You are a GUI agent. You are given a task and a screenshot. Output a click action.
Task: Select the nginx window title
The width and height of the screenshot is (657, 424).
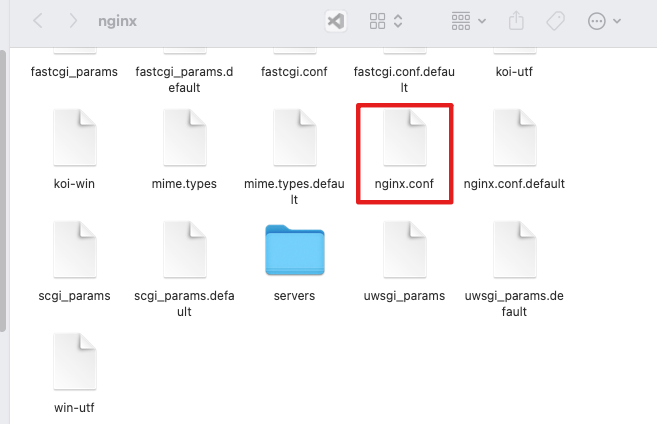tap(117, 21)
